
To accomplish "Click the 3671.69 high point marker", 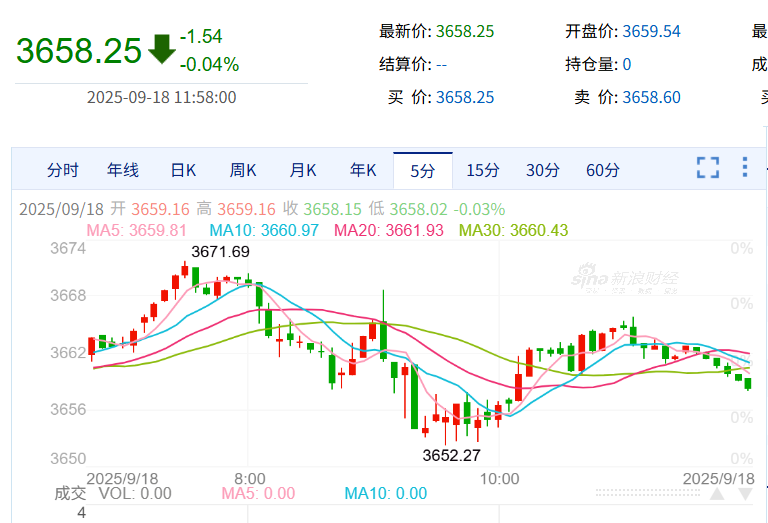I will [x=220, y=251].
